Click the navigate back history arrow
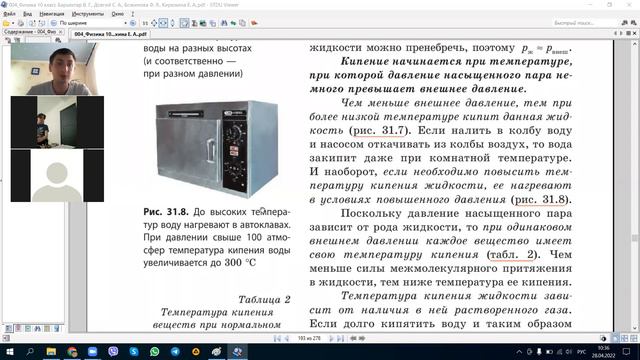This screenshot has height=360, width=640. pyautogui.click(x=353, y=338)
